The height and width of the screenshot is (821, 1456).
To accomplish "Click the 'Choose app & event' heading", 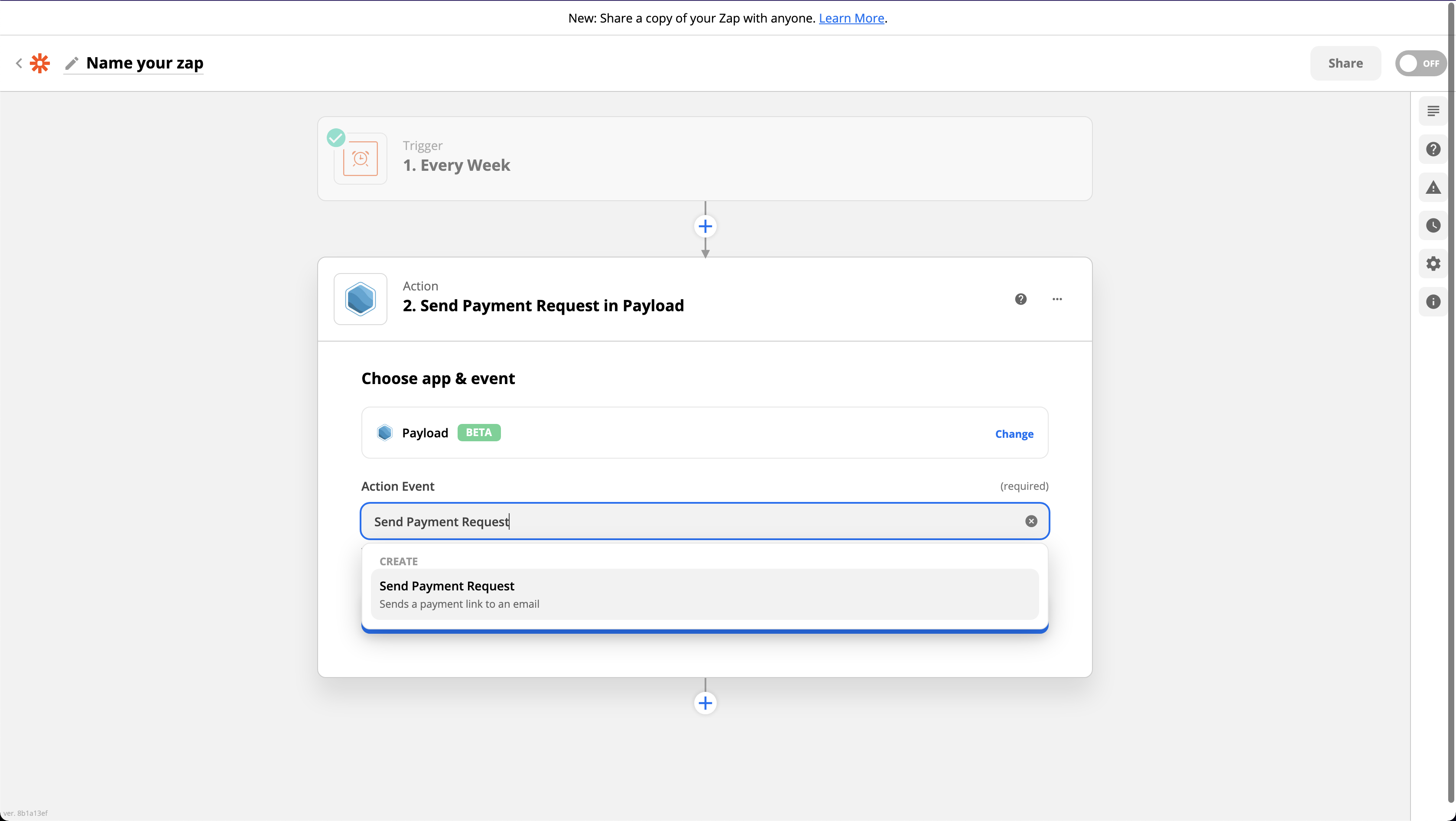I will [x=438, y=378].
